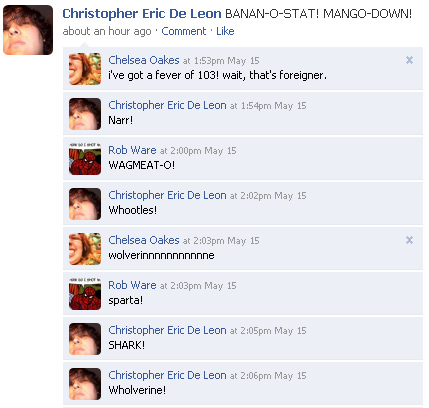This screenshot has width=429, height=408.
Task: Click Rob Ware's Spider-Man avatar on WAGMEAT-O comment
Action: [85, 159]
